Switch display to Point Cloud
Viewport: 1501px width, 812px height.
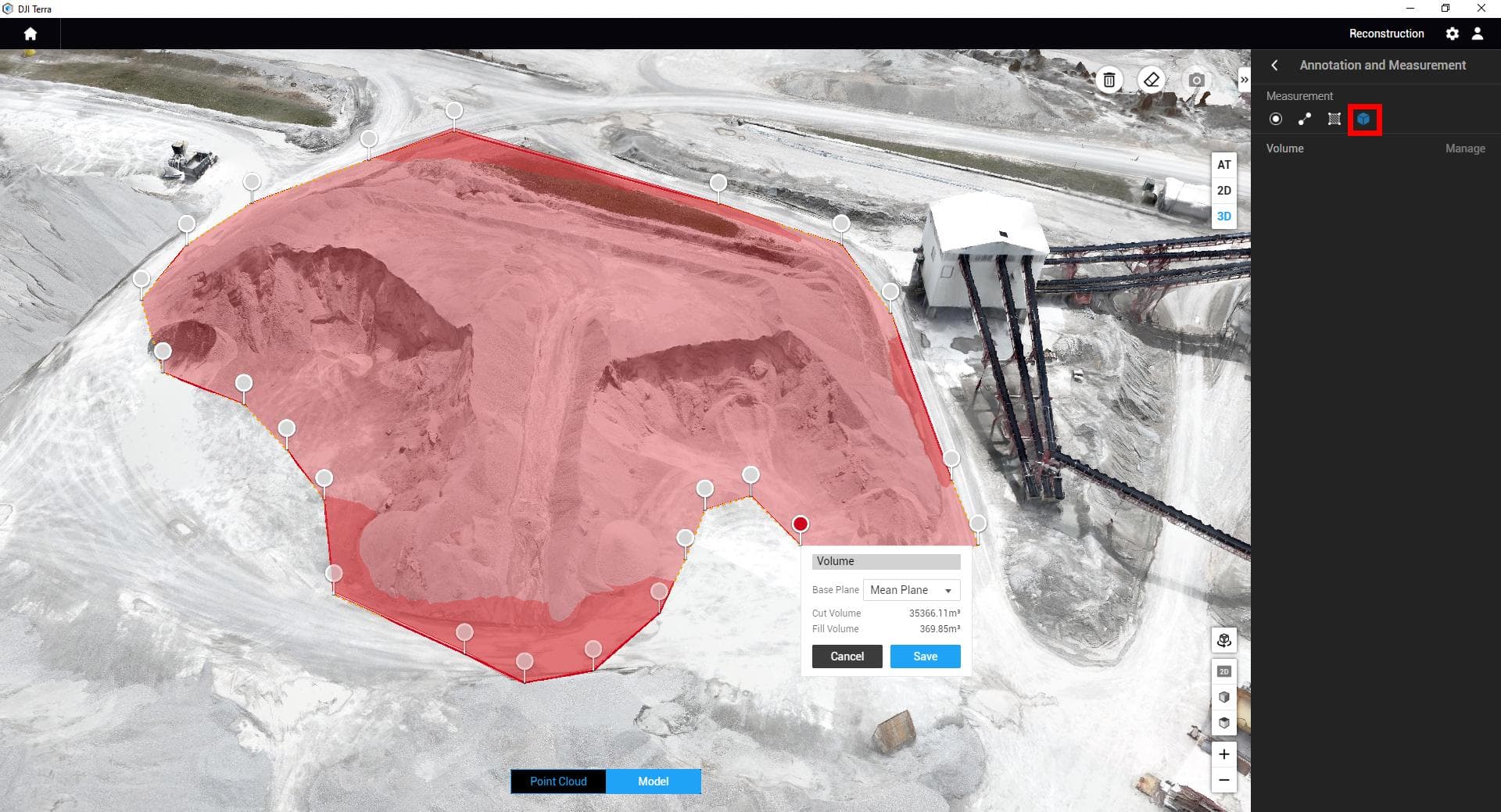[557, 781]
